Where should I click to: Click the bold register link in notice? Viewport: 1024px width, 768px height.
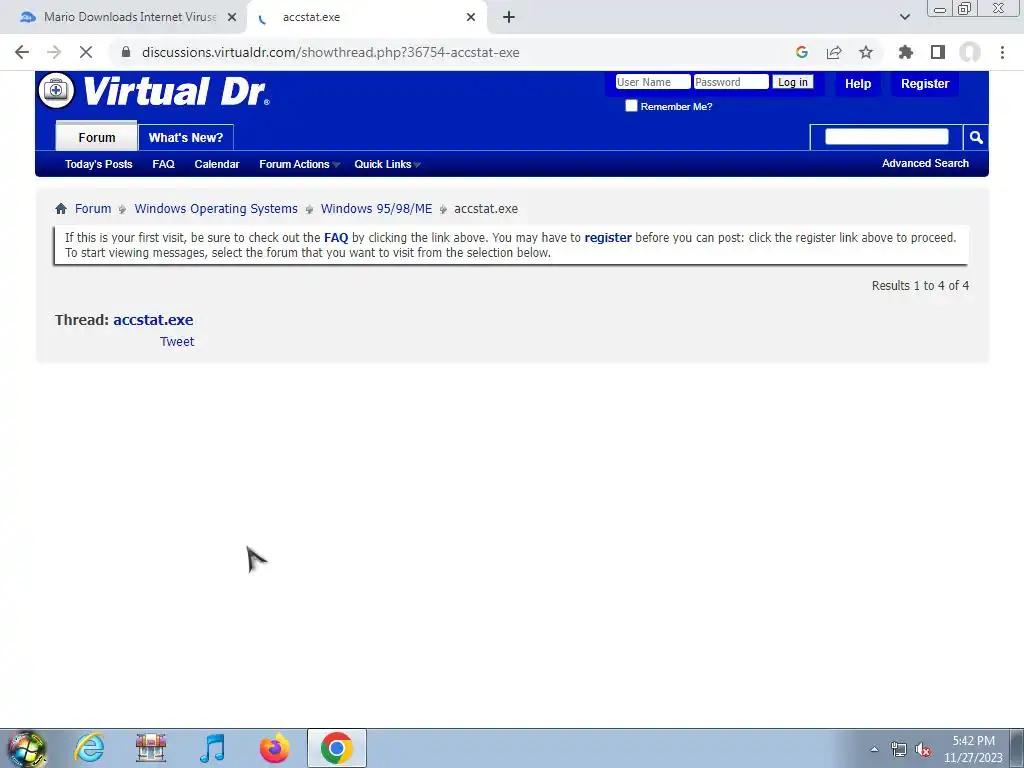click(607, 238)
